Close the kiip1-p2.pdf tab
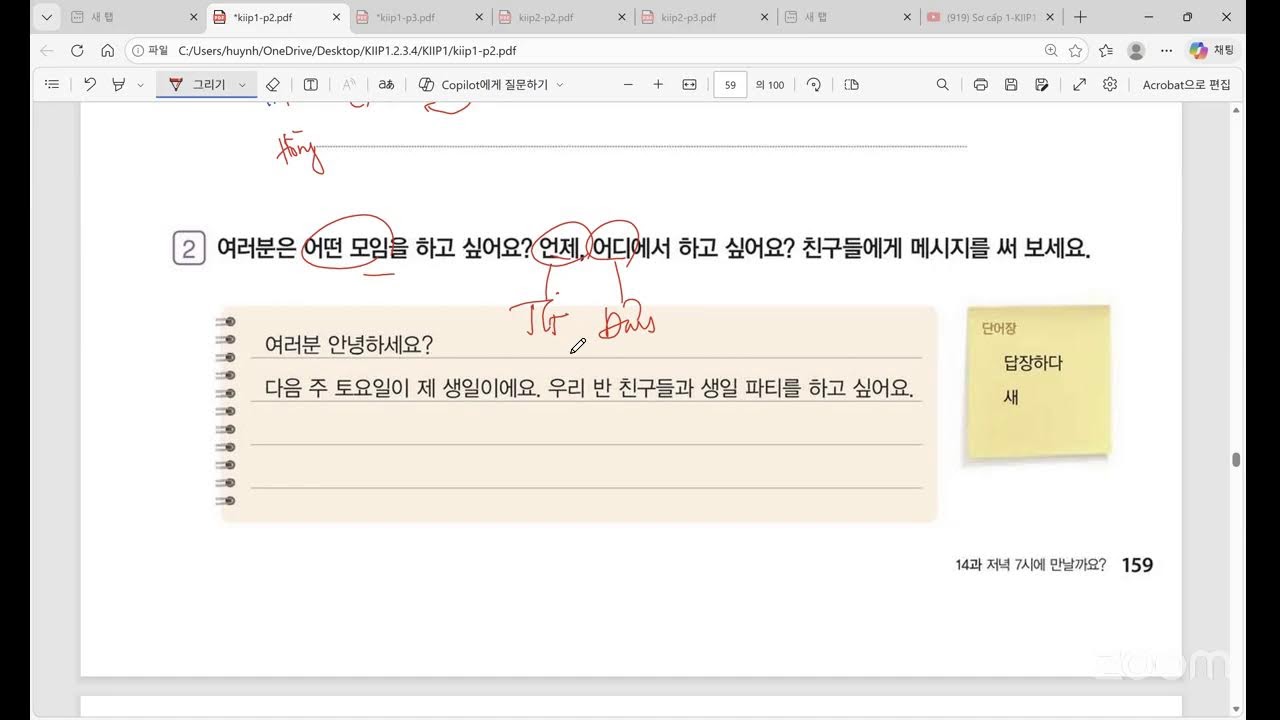Viewport: 1280px width, 720px height. [335, 17]
